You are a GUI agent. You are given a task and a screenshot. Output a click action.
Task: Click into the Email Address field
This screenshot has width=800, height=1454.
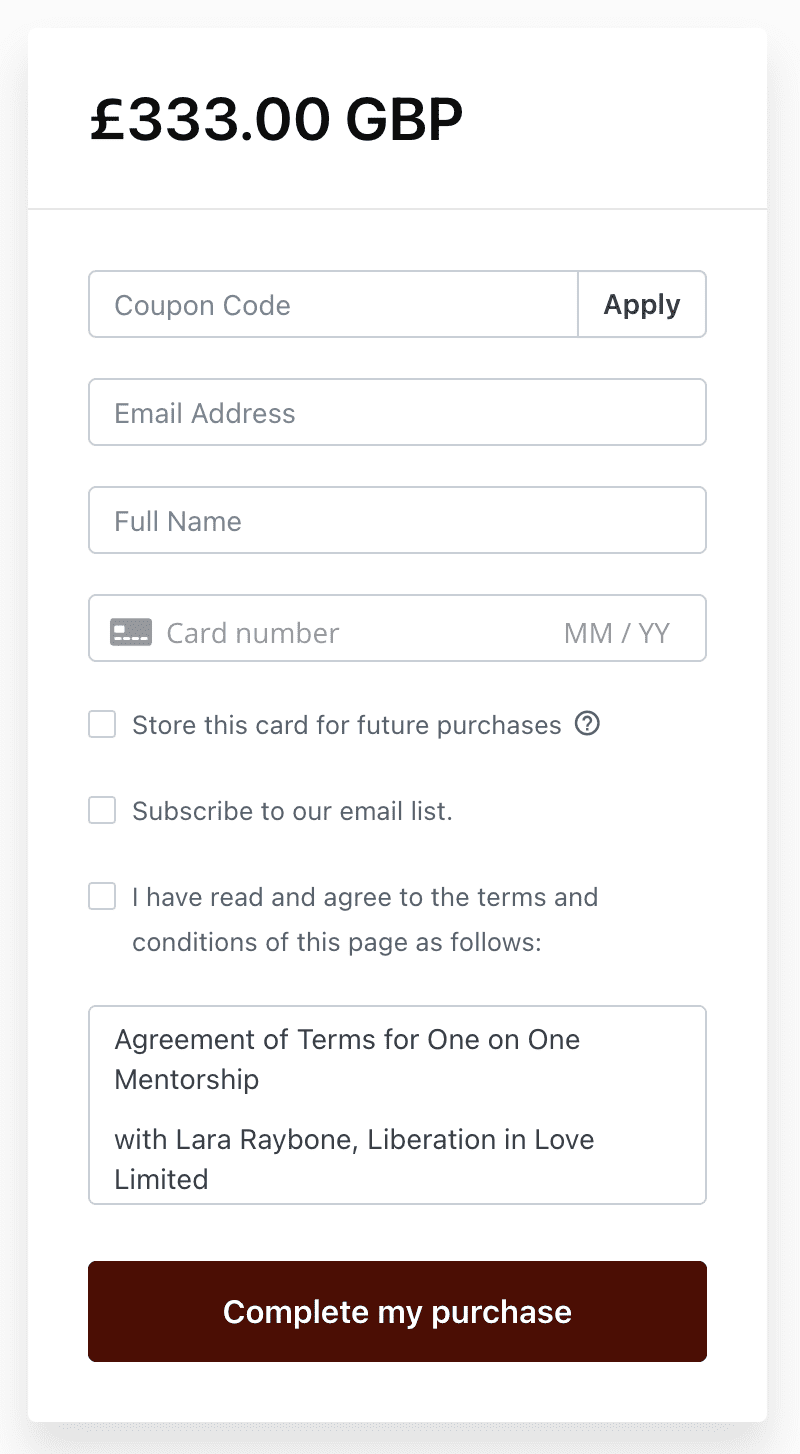point(397,412)
